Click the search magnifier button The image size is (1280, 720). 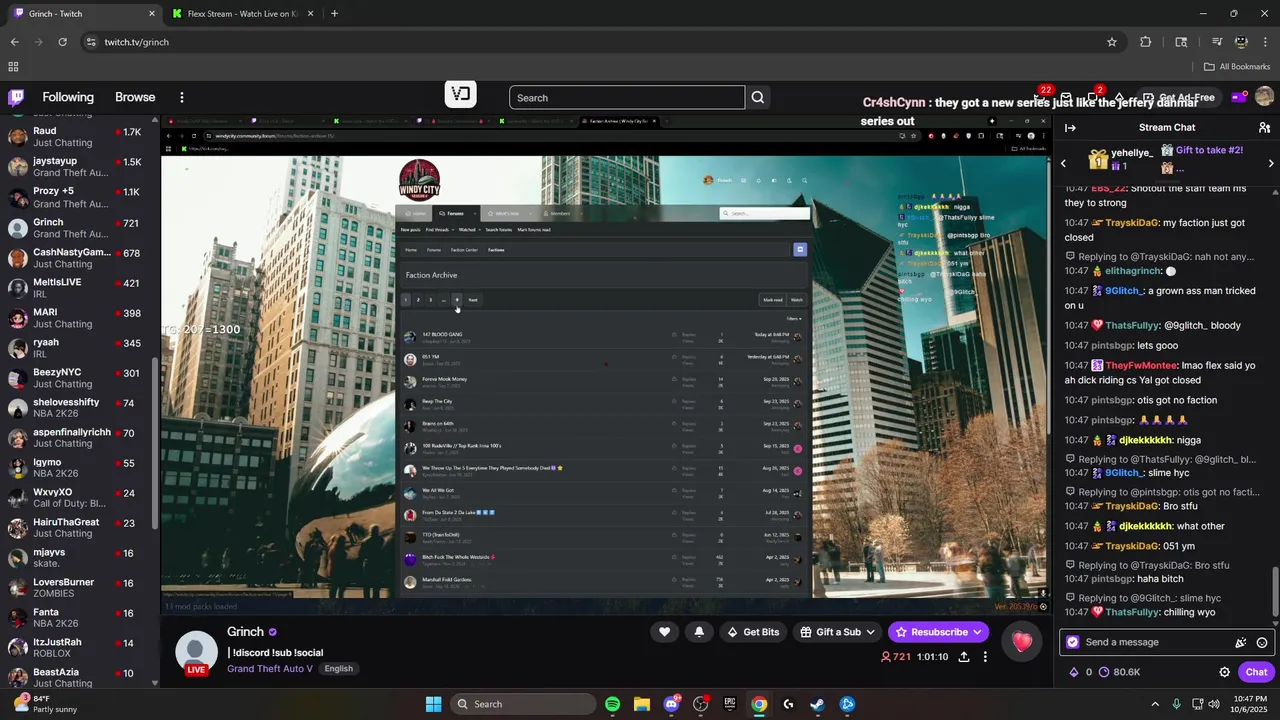click(x=758, y=97)
